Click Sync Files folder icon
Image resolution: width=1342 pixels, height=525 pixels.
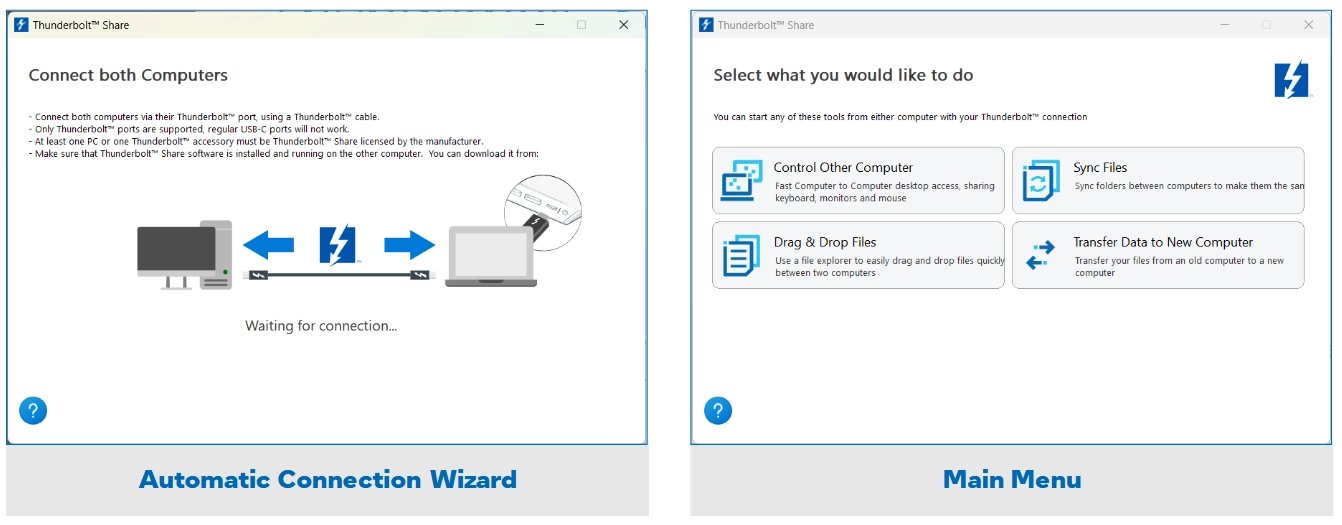pyautogui.click(x=1041, y=181)
